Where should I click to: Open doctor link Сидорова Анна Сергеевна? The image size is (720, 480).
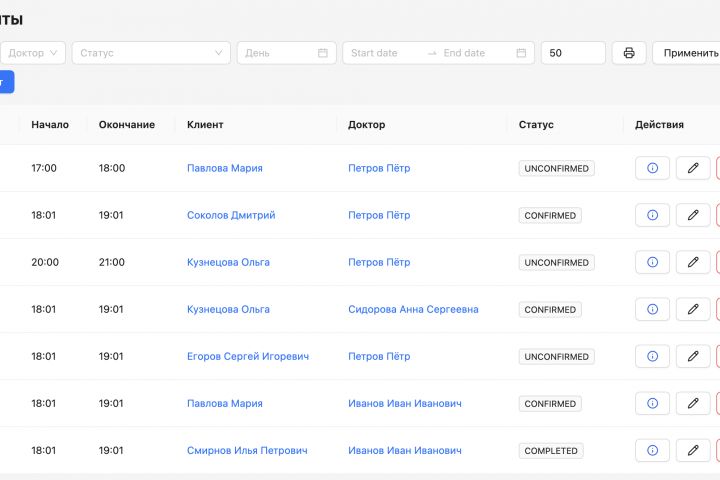click(413, 309)
